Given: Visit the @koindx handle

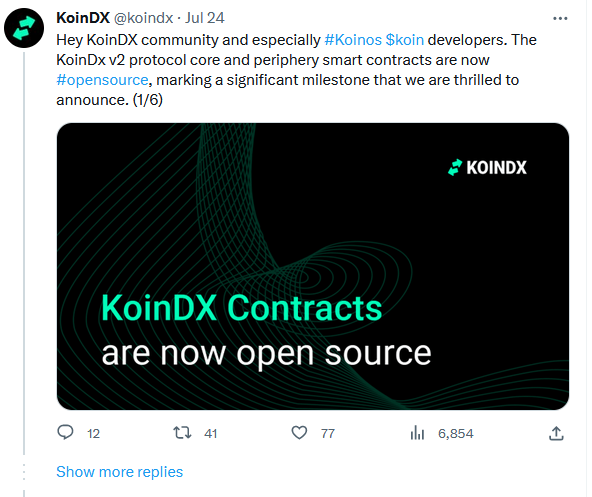Looking at the screenshot, I should click(x=143, y=18).
